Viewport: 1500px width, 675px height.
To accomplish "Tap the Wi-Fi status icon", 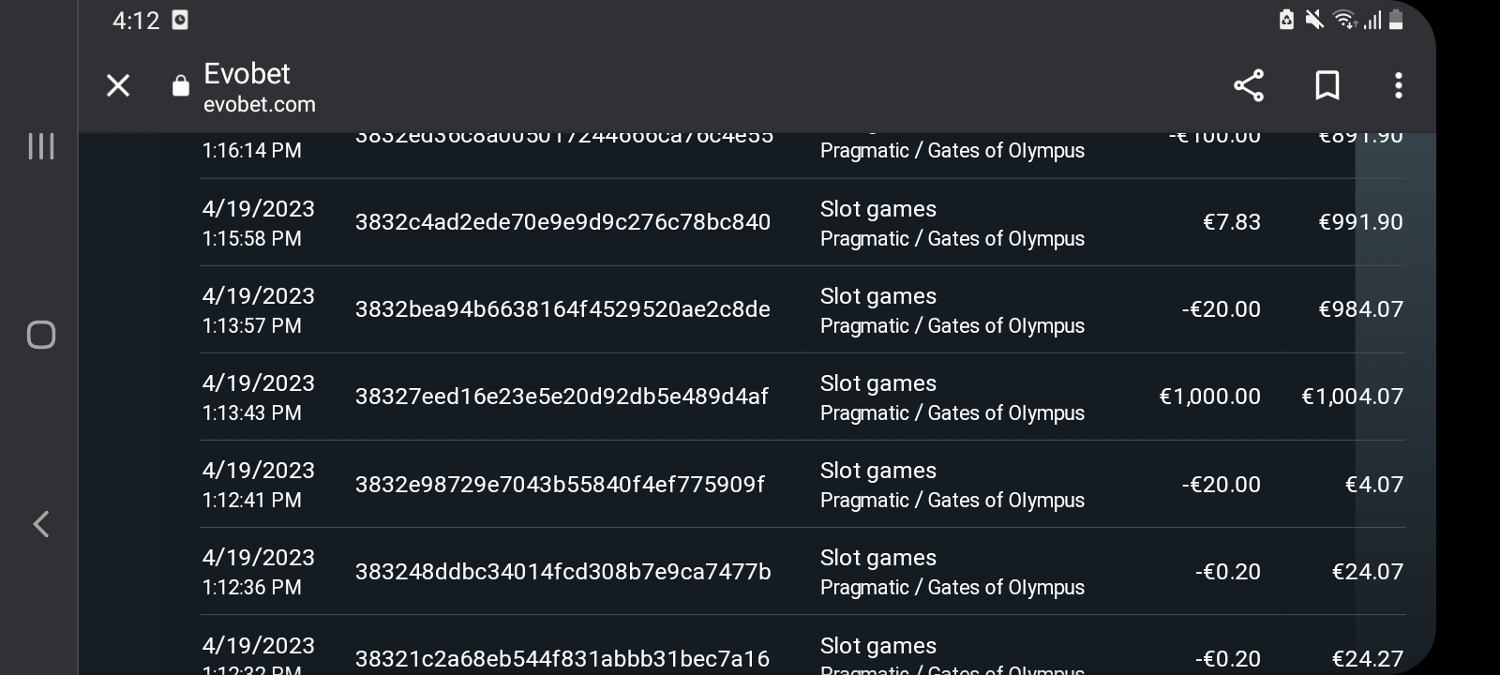I will (1344, 20).
